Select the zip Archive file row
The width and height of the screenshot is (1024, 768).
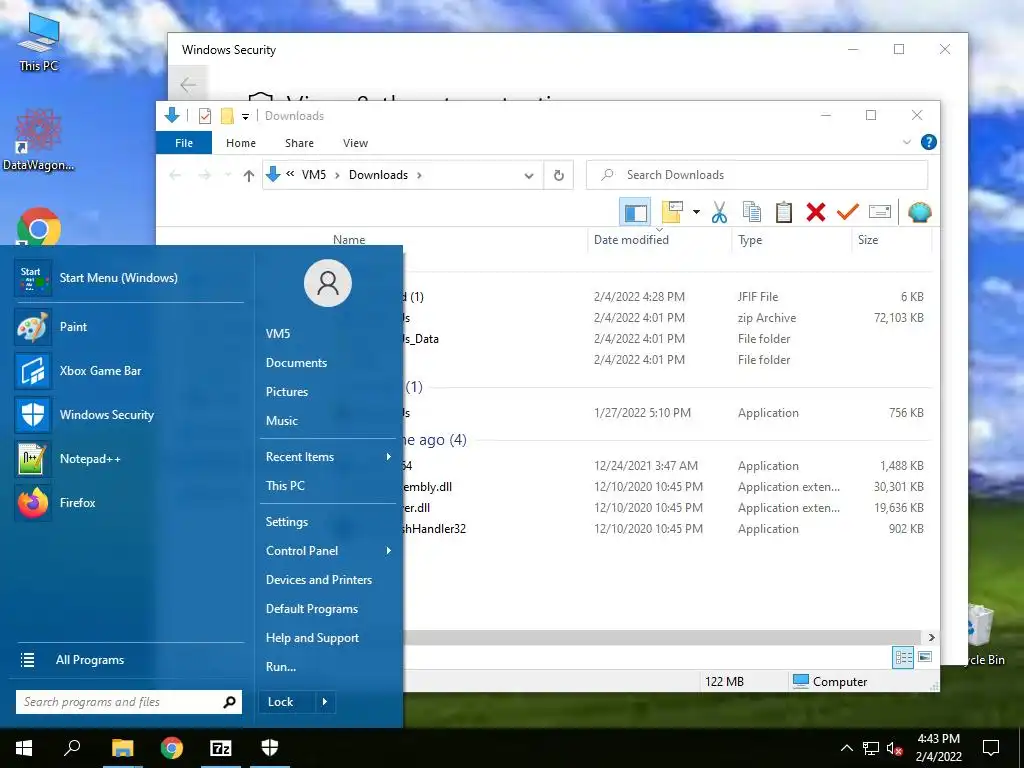(662, 318)
